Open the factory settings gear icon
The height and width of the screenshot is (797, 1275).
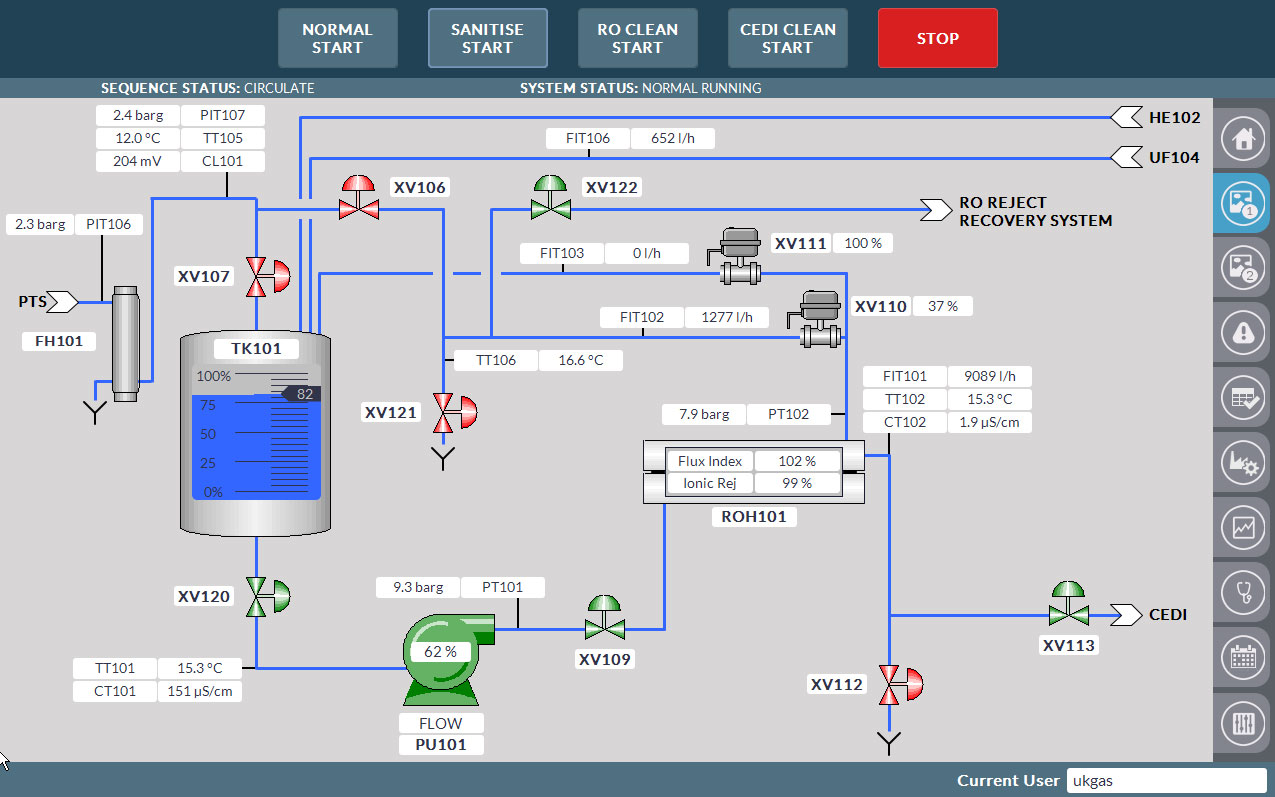pyautogui.click(x=1243, y=462)
